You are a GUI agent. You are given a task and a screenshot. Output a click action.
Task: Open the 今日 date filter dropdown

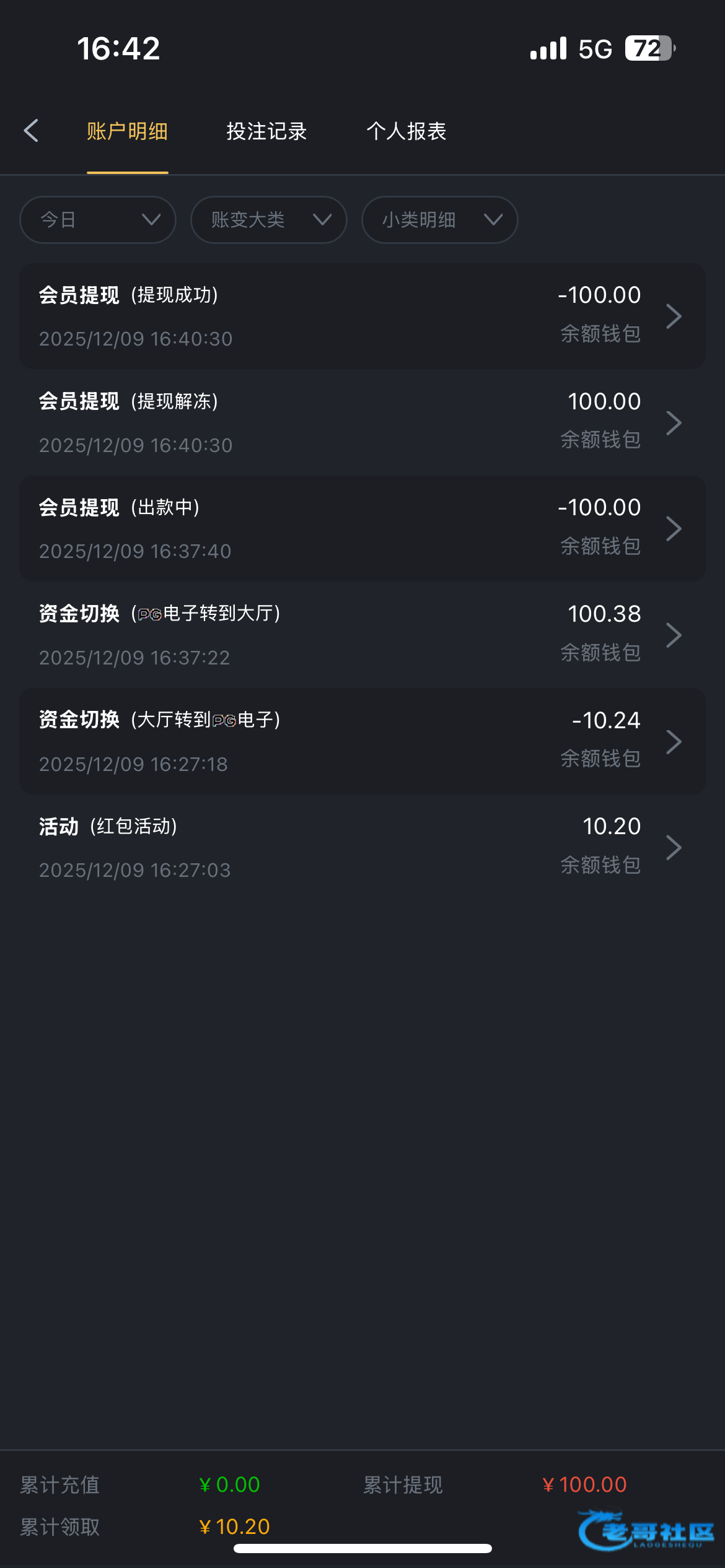pos(98,220)
